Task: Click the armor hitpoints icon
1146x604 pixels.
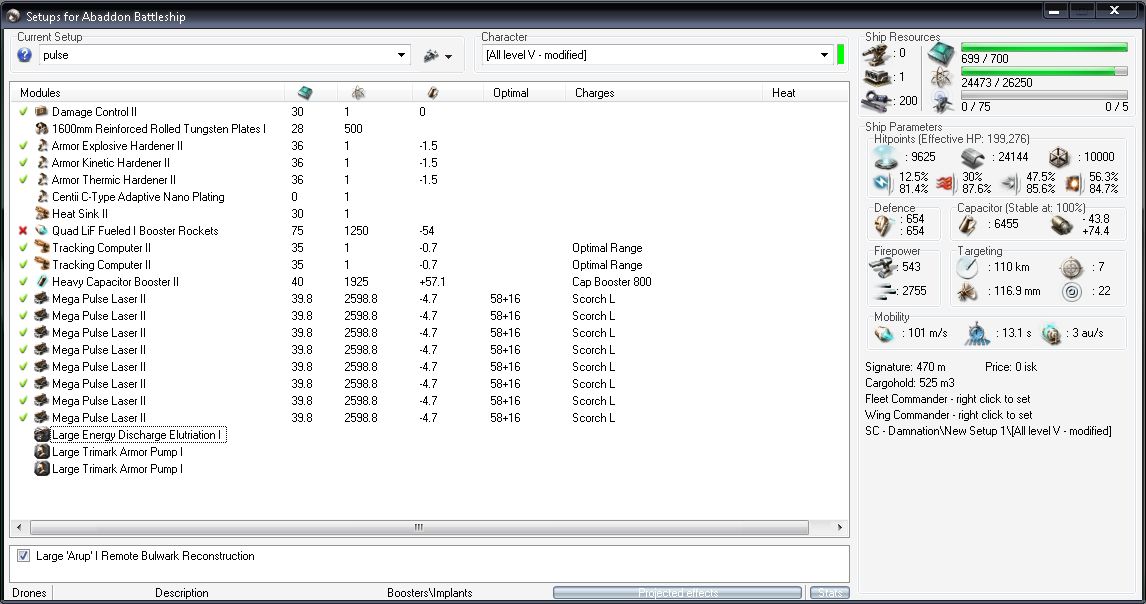Action: coord(973,157)
